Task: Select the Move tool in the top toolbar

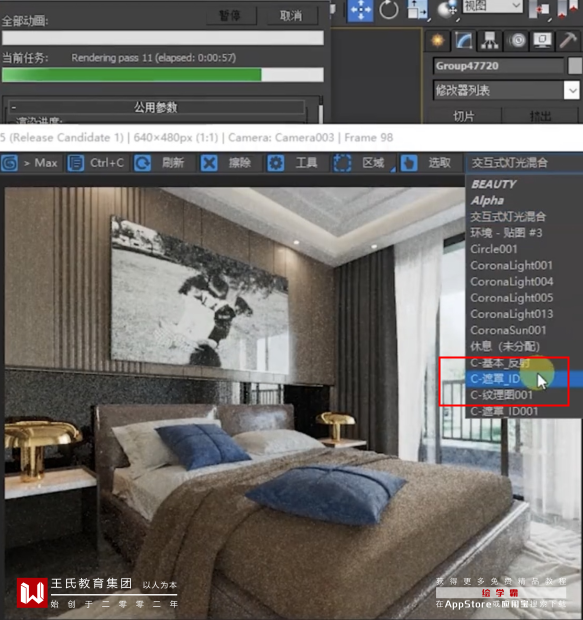Action: click(x=360, y=9)
